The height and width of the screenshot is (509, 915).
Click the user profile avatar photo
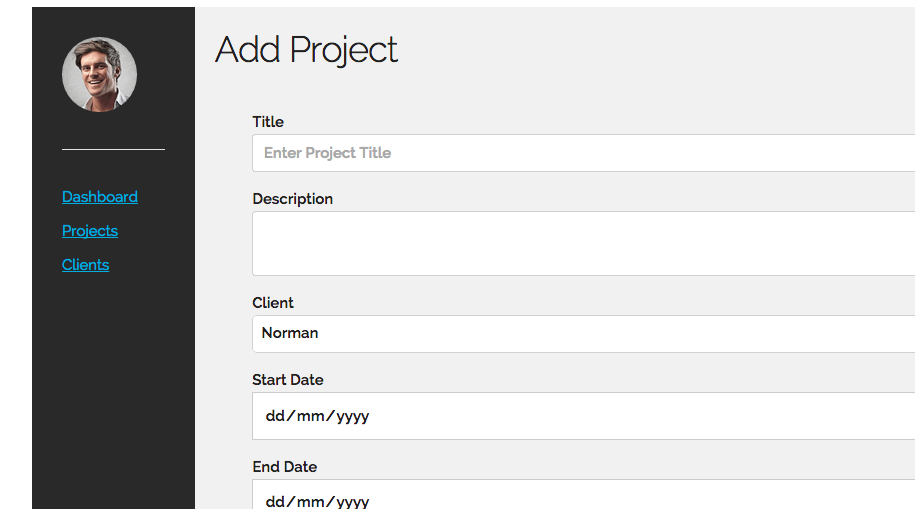(99, 75)
